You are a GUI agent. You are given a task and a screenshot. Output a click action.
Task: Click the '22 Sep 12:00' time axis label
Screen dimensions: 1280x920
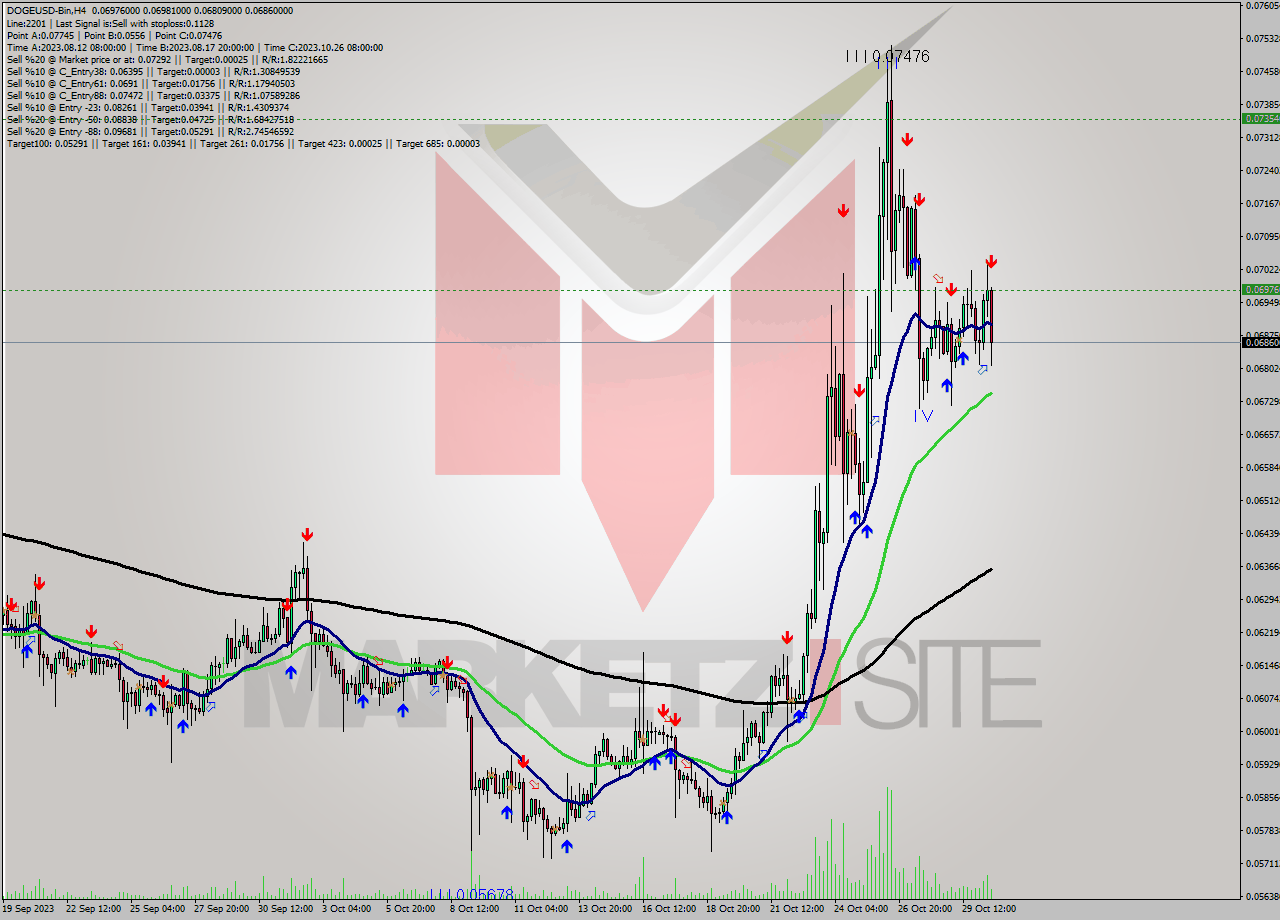click(94, 909)
